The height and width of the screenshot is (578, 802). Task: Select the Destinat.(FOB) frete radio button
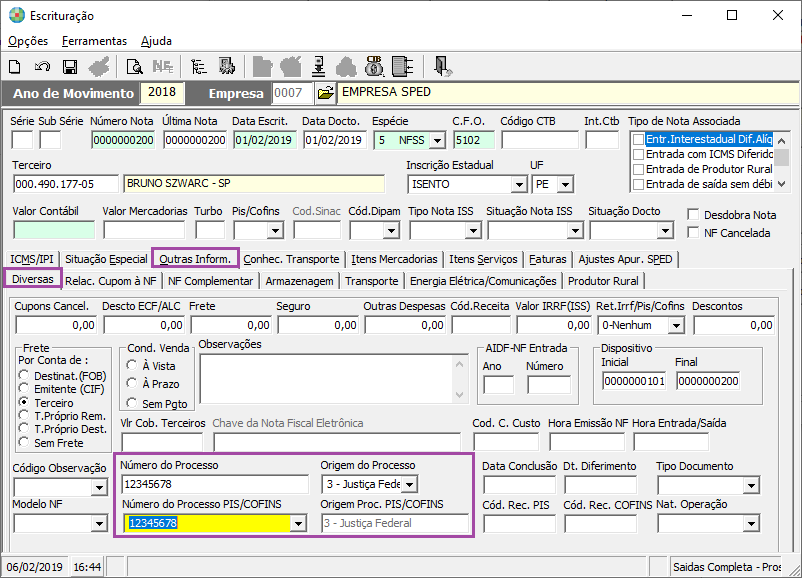pos(25,376)
